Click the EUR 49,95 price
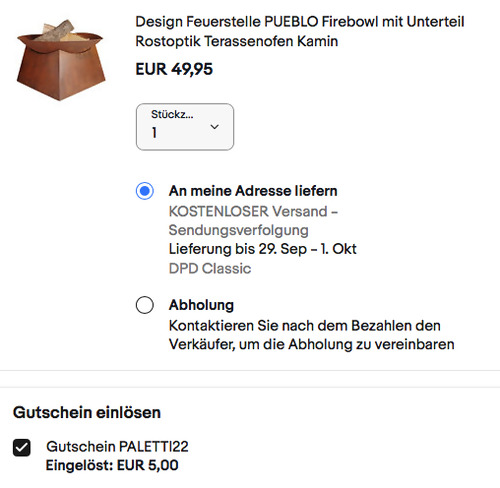The width and height of the screenshot is (500, 488). point(174,69)
